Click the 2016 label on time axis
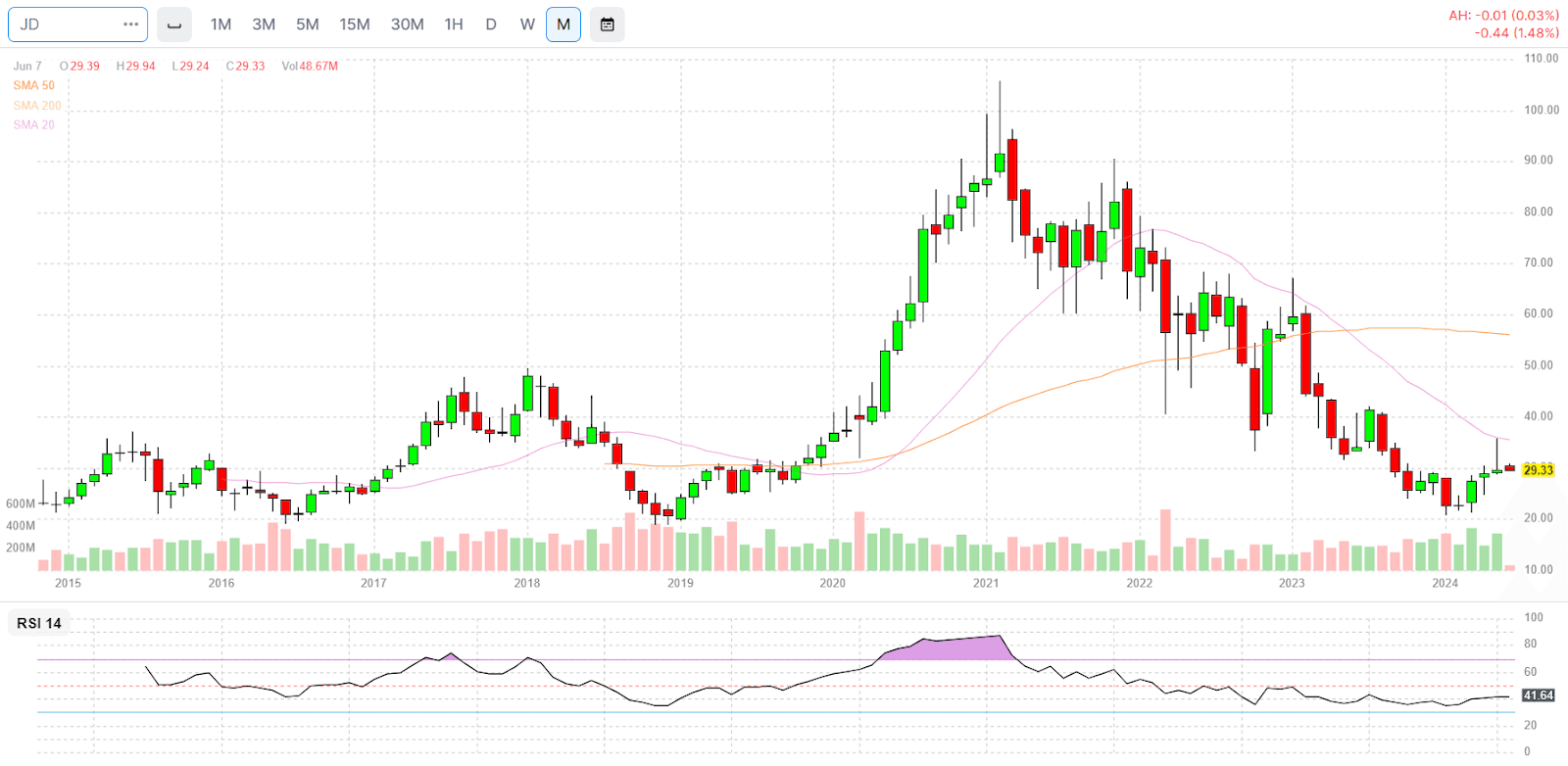Viewport: 1568px width, 766px height. click(x=221, y=583)
